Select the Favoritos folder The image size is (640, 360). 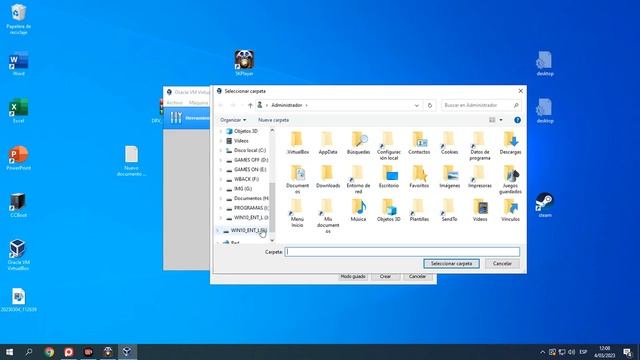(419, 176)
